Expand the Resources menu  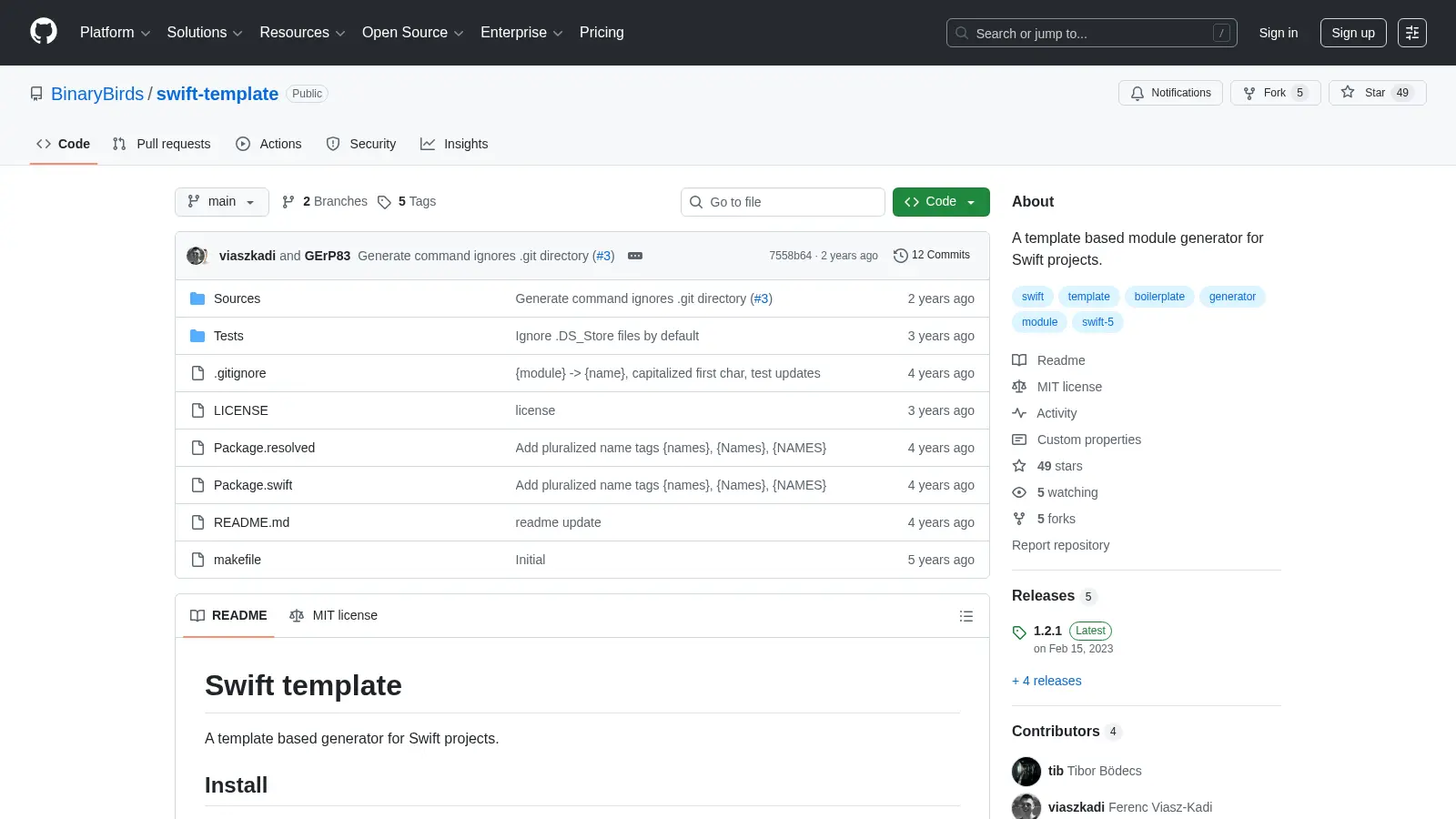coord(302,33)
